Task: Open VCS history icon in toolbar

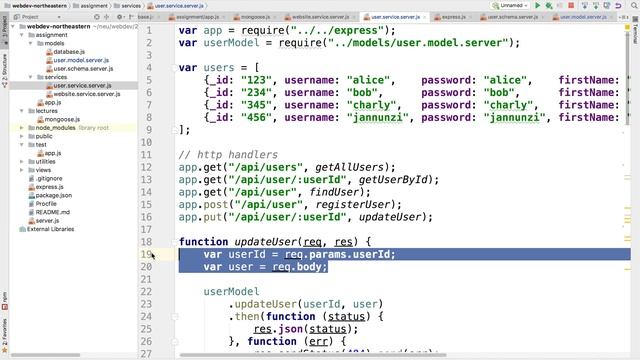Action: click(607, 5)
